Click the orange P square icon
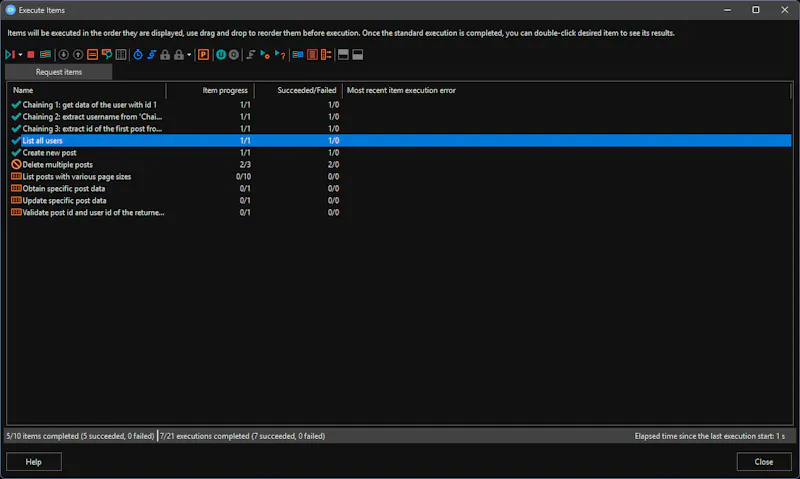This screenshot has height=479, width=800. tap(203, 55)
